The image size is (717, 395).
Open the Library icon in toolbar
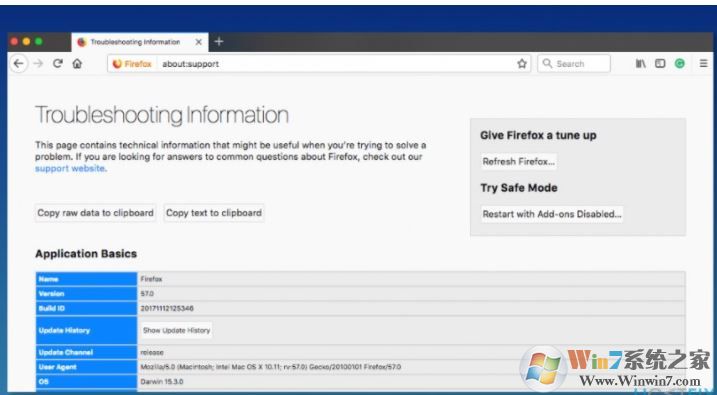coord(640,64)
